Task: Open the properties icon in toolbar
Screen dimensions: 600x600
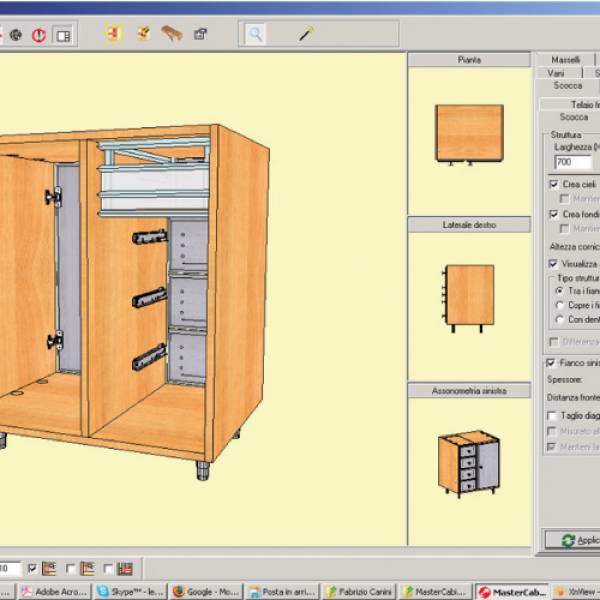Action: click(x=201, y=34)
